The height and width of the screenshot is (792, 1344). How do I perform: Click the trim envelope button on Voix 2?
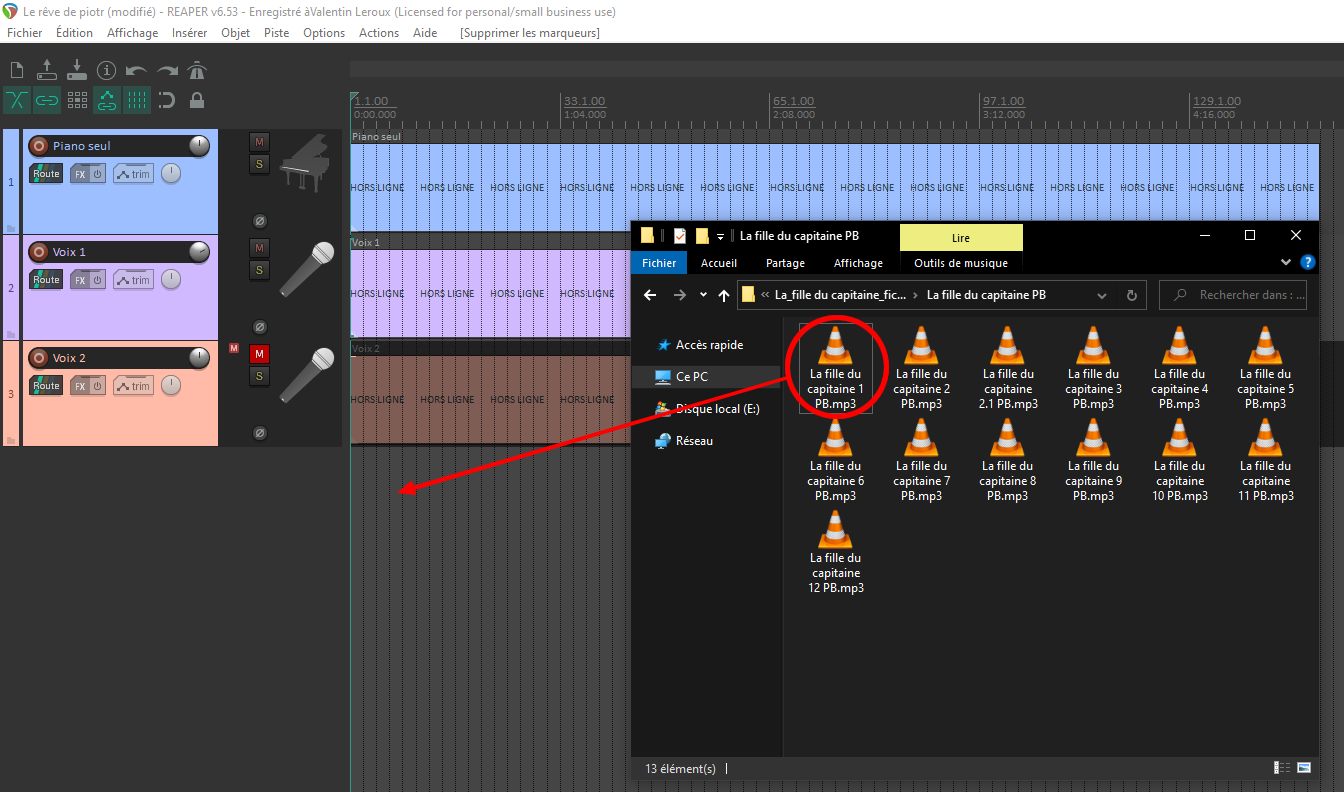point(133,386)
